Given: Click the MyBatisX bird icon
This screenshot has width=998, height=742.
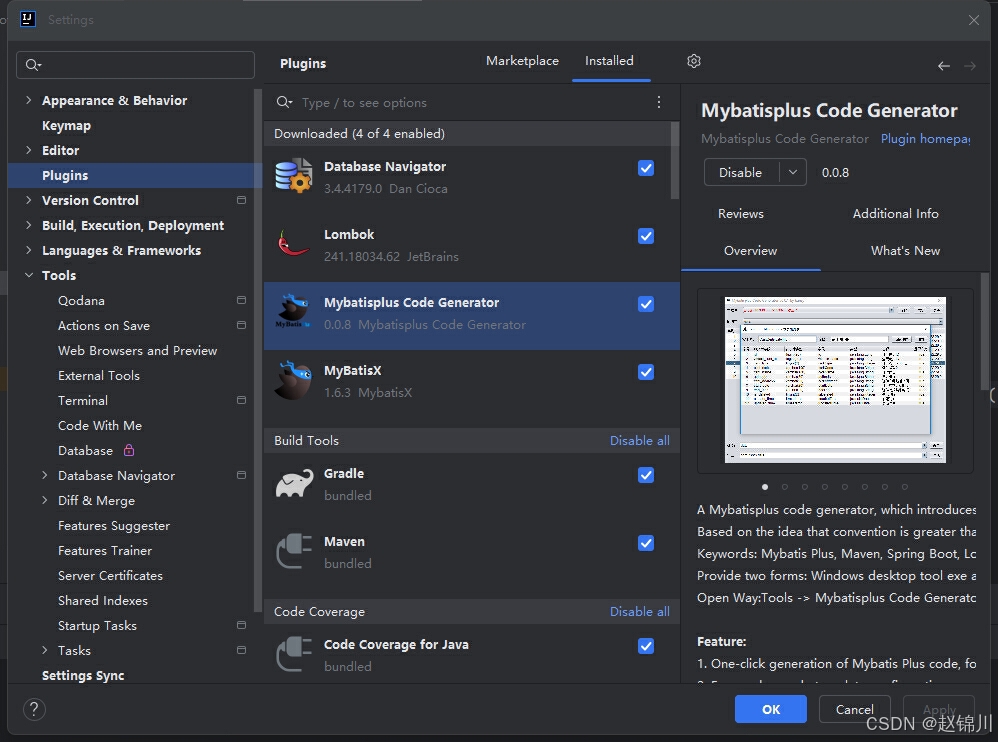Looking at the screenshot, I should [293, 380].
